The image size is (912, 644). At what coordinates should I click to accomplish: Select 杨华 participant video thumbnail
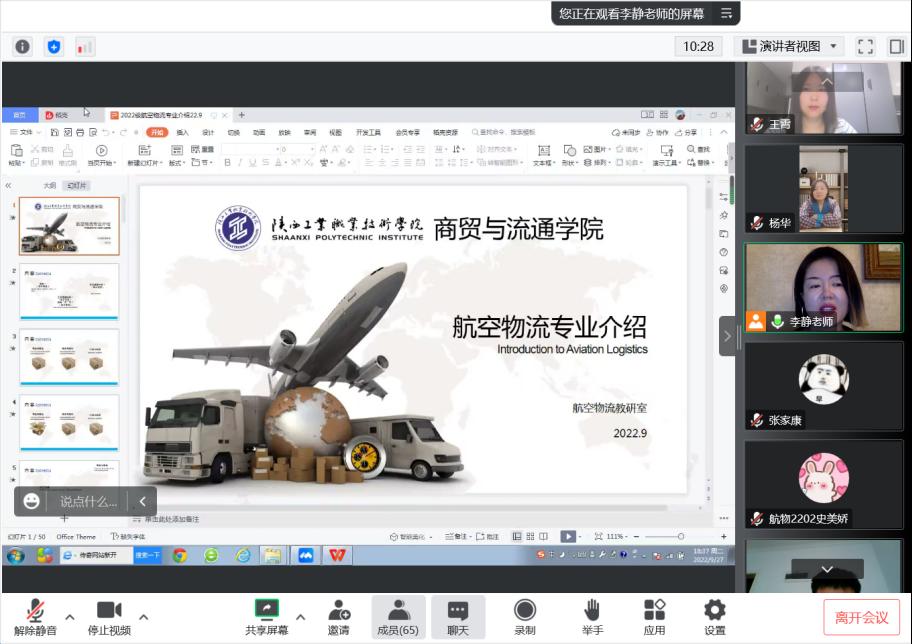point(823,189)
